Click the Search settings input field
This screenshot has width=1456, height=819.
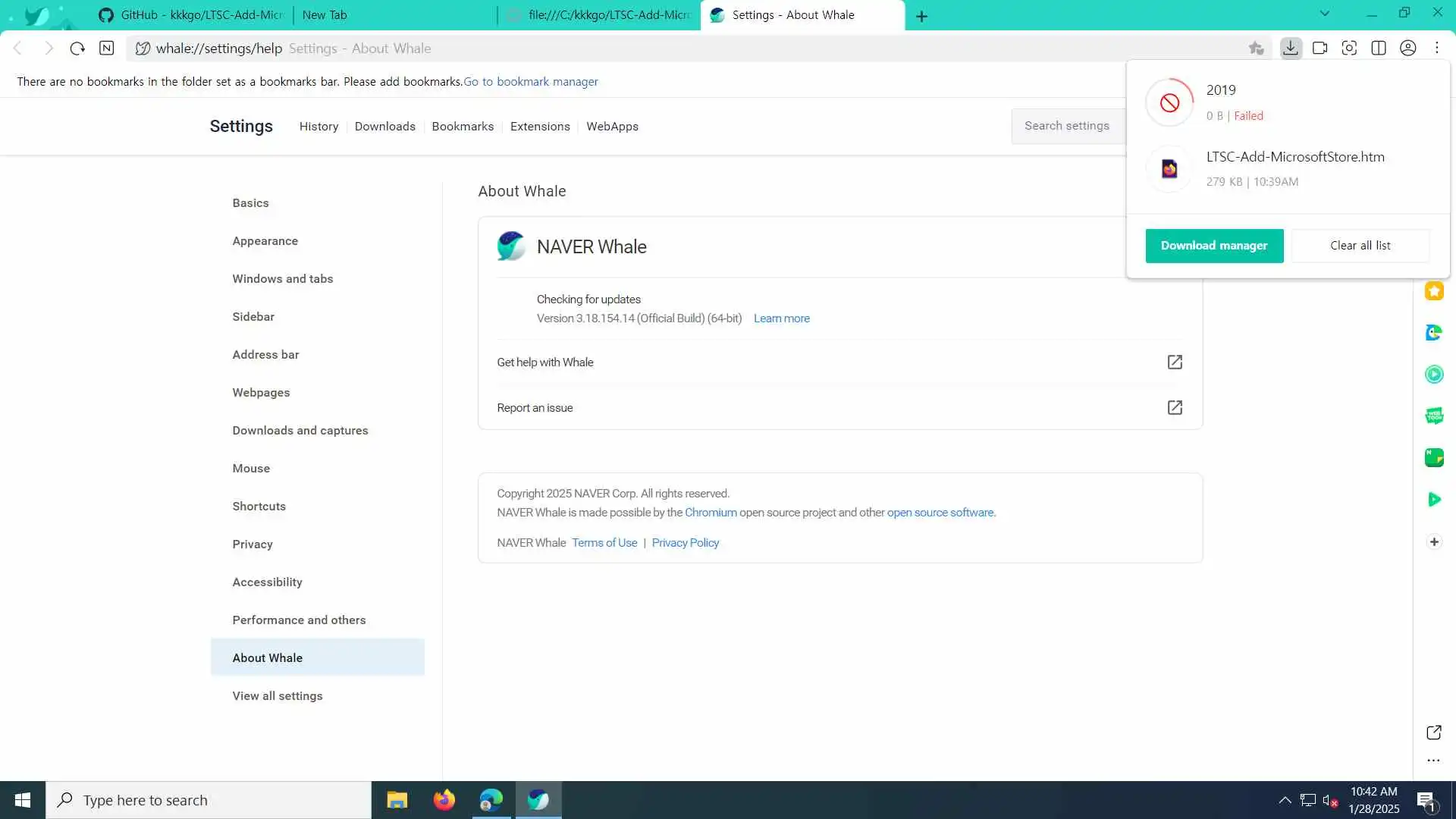(x=1067, y=126)
